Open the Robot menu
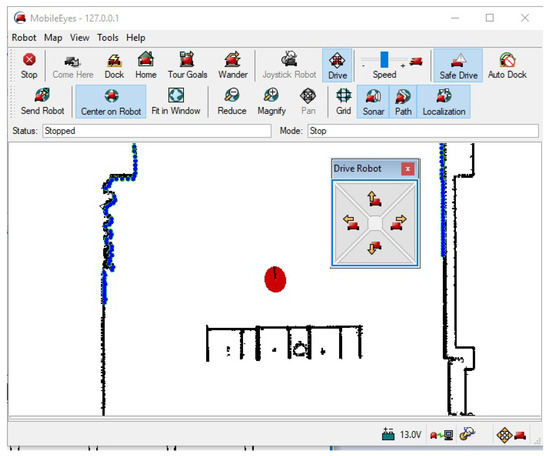The image size is (550, 456). tap(24, 38)
